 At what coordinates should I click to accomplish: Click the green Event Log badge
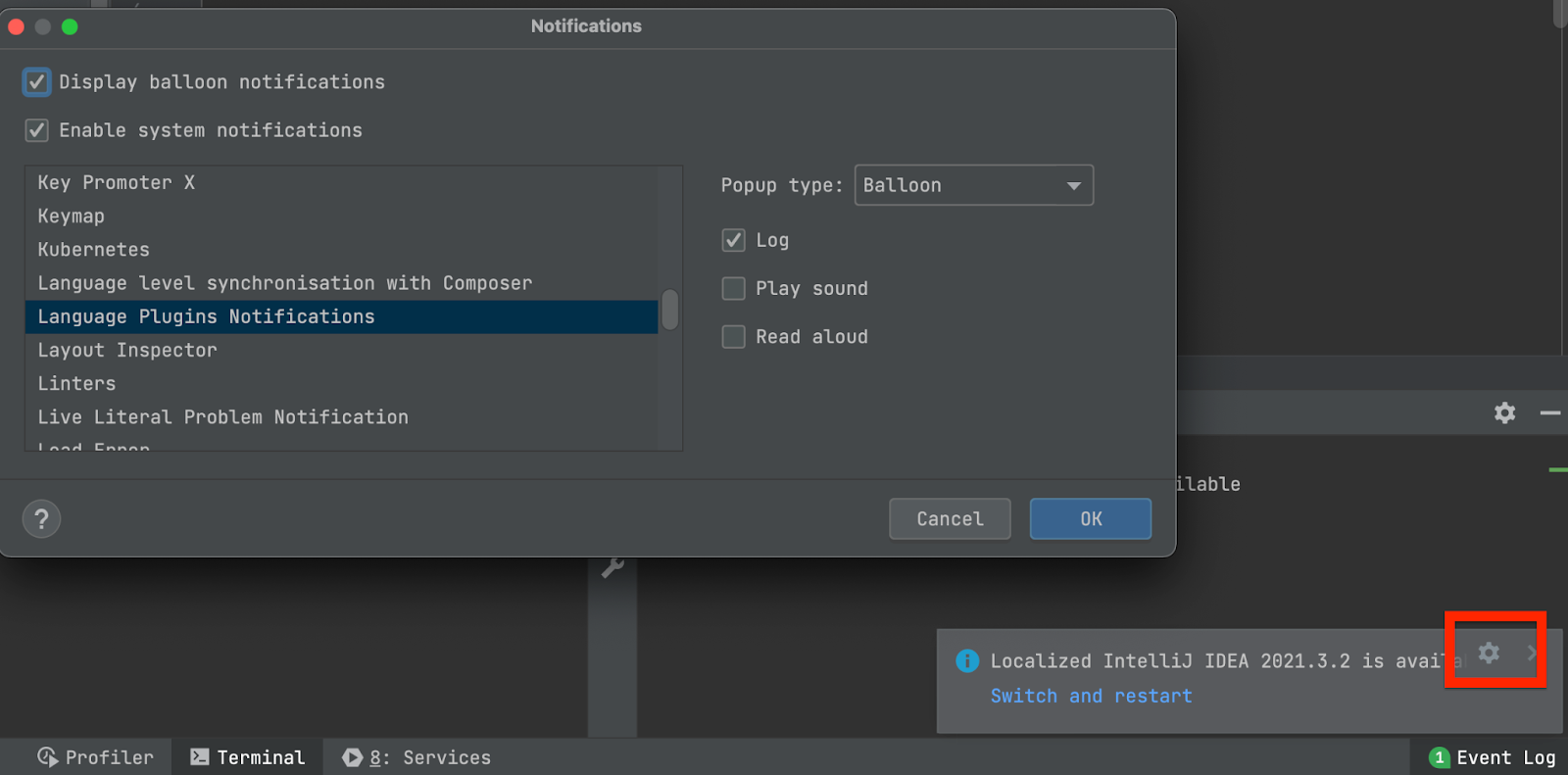pyautogui.click(x=1439, y=757)
